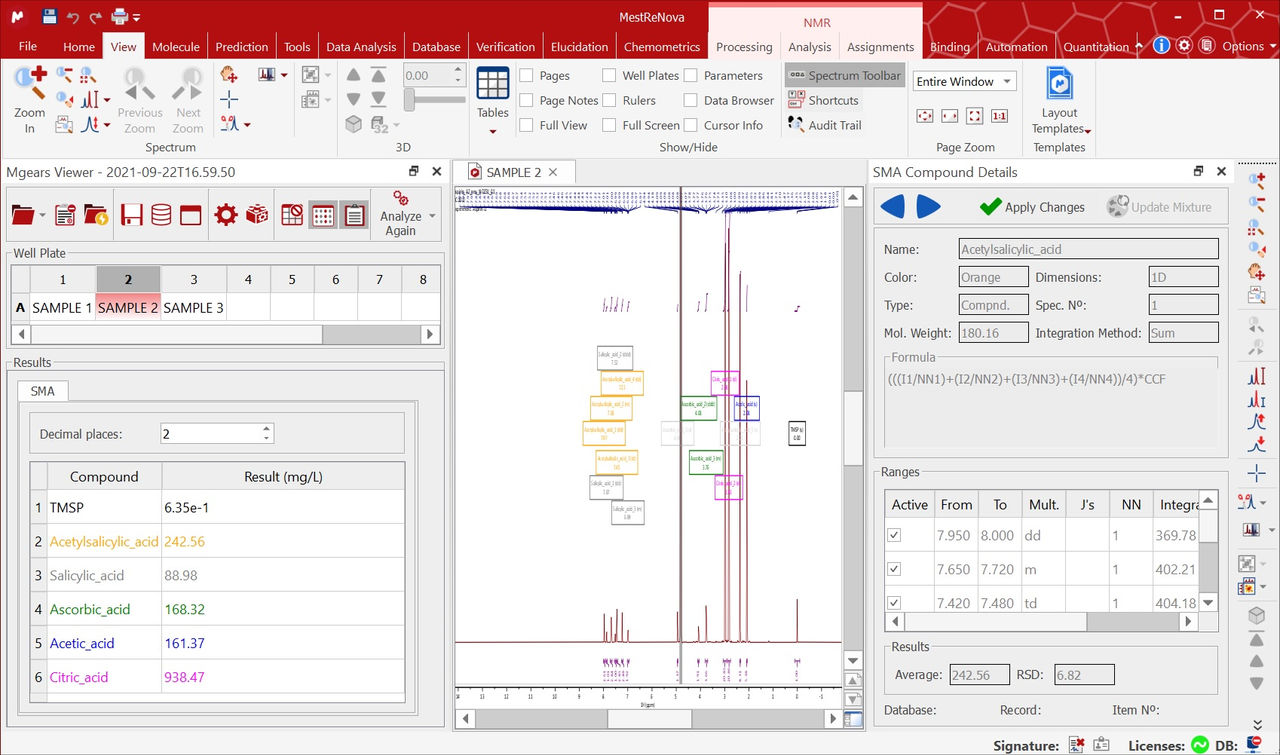This screenshot has width=1280, height=755.
Task: Click the Update Mixture button
Action: pyautogui.click(x=1160, y=207)
